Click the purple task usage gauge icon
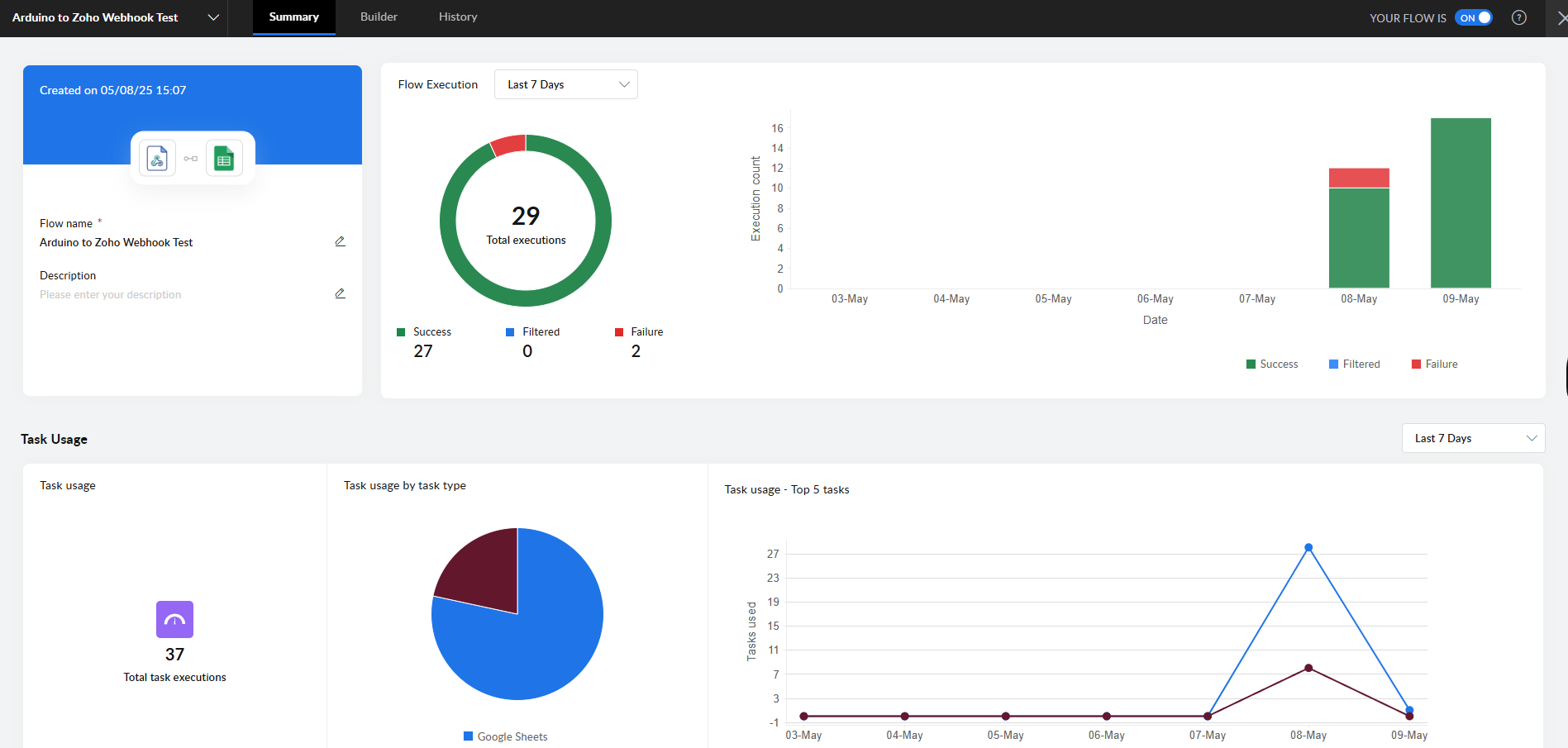The image size is (1568, 748). 174,619
